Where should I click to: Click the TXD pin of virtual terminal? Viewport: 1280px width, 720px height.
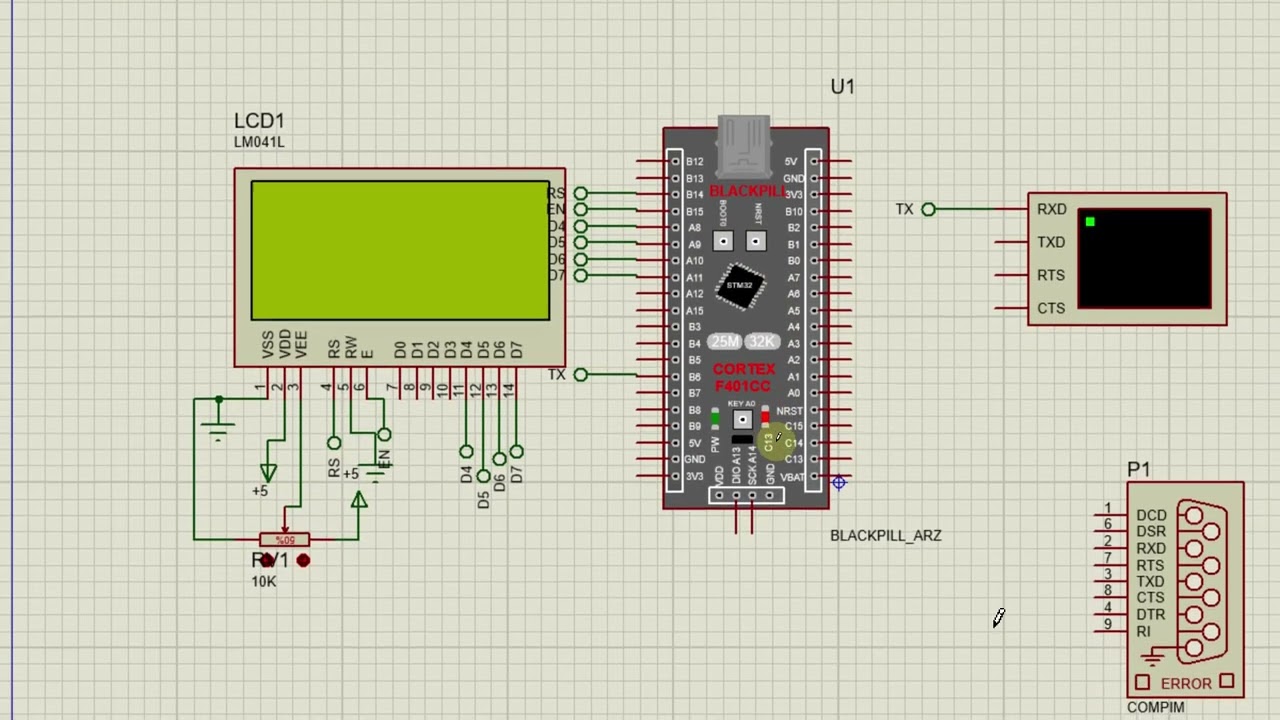[x=1051, y=242]
